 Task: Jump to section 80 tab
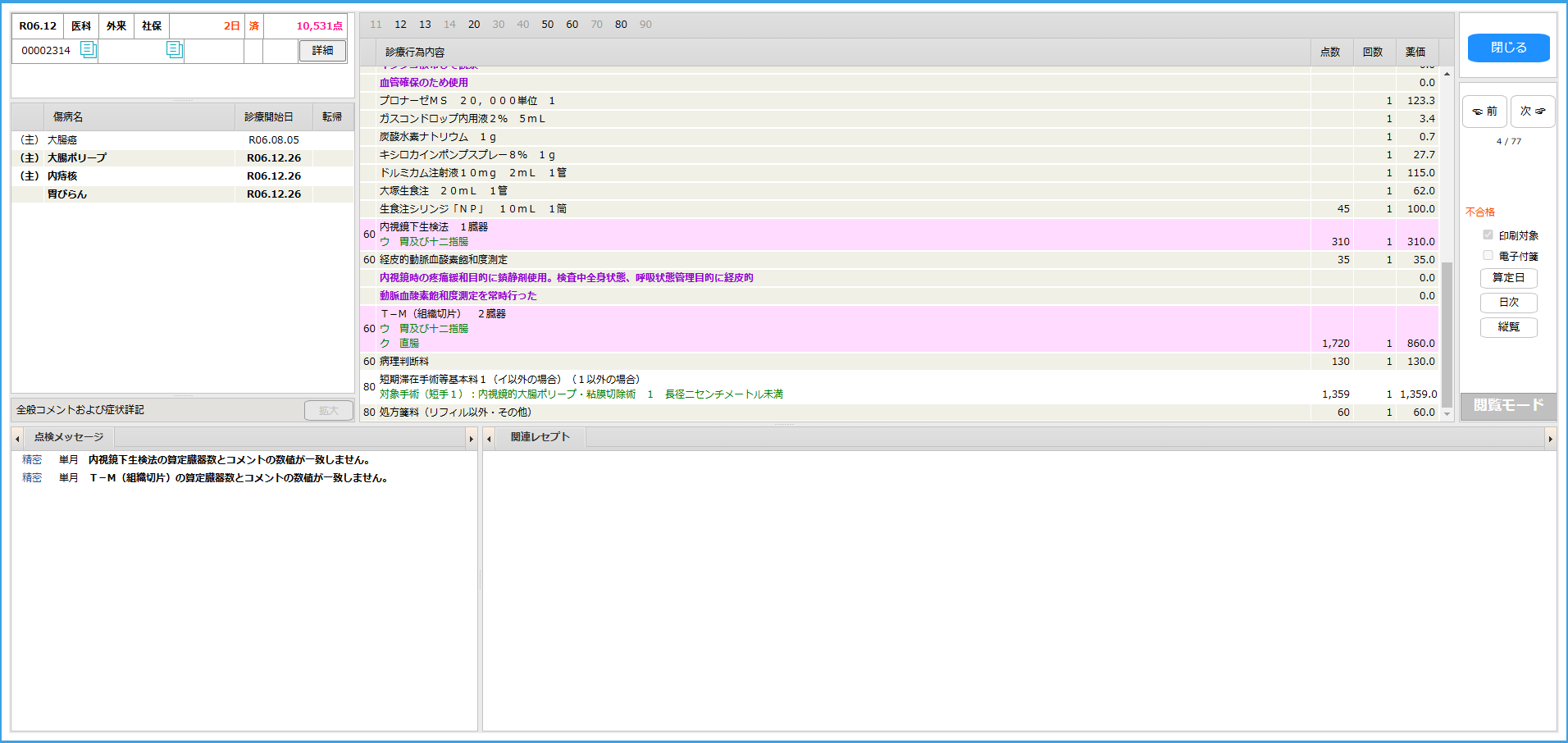point(622,25)
